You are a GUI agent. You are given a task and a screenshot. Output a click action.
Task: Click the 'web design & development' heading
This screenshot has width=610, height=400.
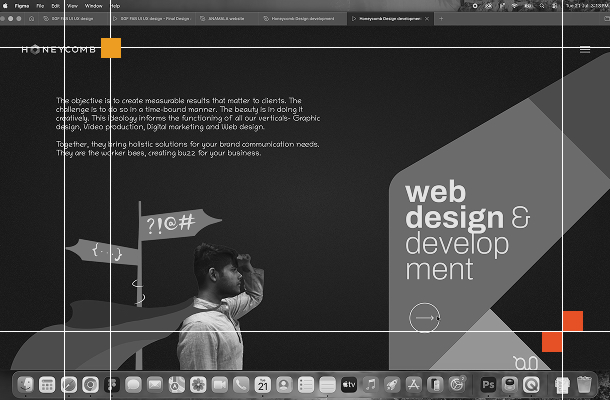pyautogui.click(x=467, y=230)
